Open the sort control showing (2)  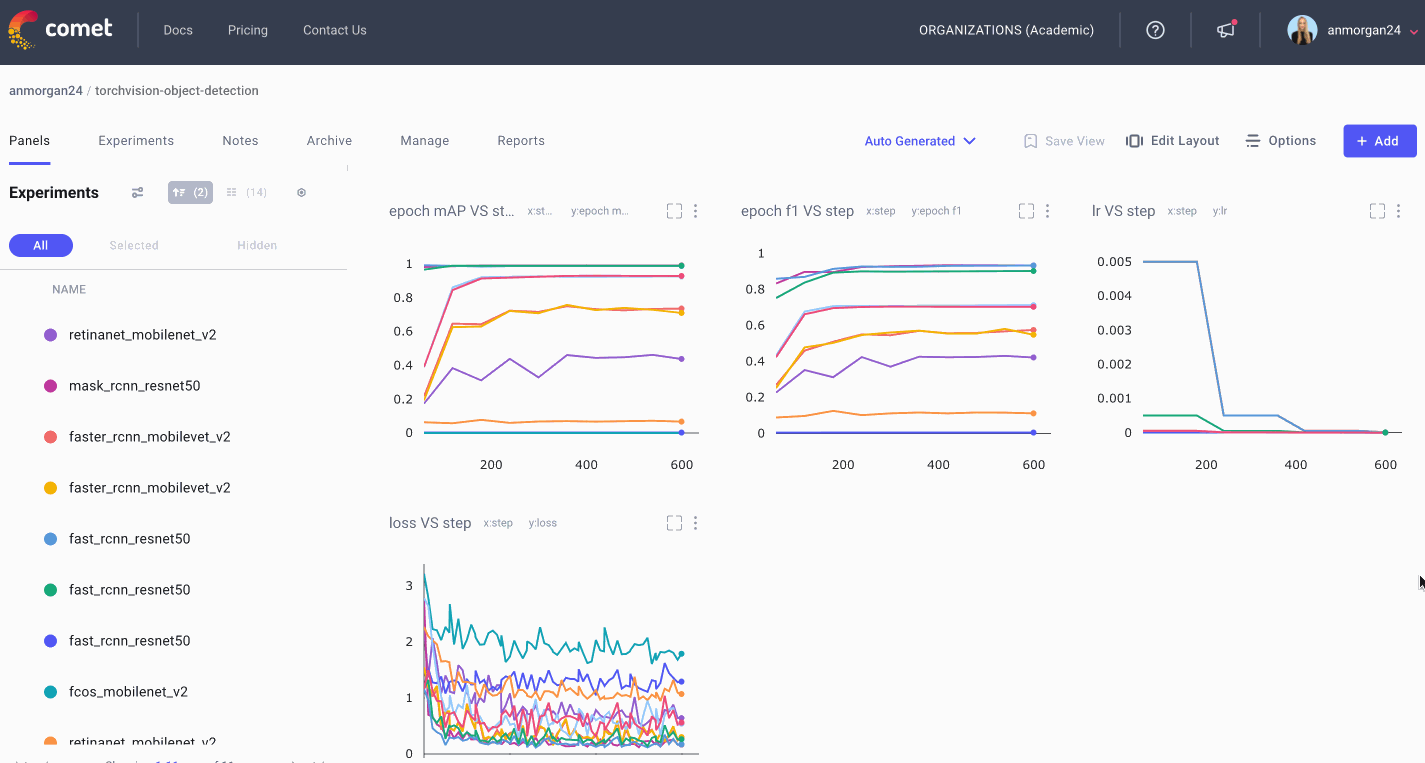click(190, 192)
